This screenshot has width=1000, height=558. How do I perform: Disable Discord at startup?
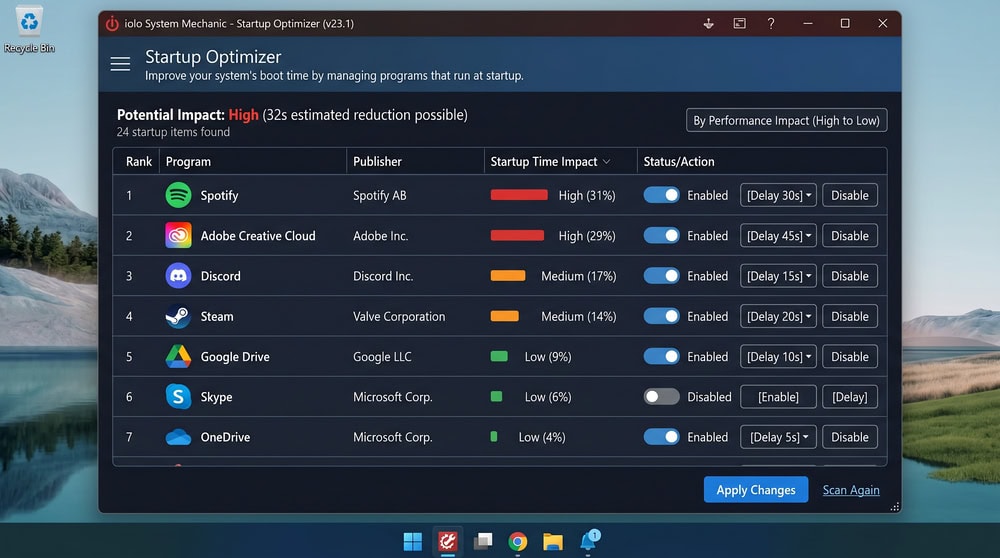point(849,275)
